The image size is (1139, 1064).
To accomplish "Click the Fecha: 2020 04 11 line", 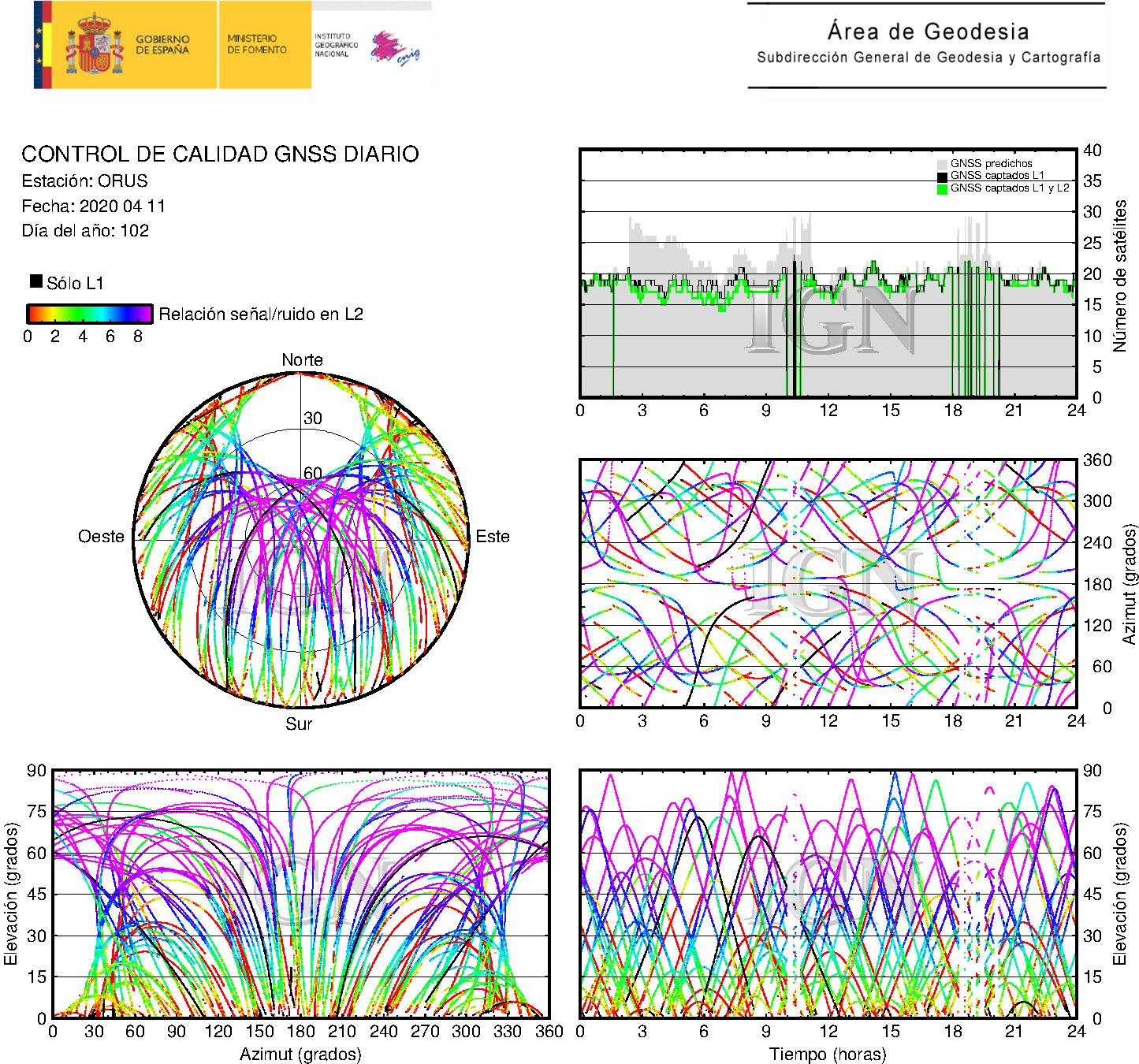I will click(x=94, y=206).
